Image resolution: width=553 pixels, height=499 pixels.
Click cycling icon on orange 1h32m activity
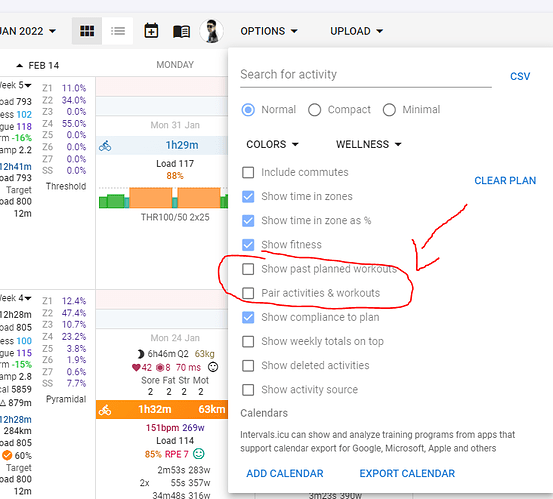tap(105, 410)
